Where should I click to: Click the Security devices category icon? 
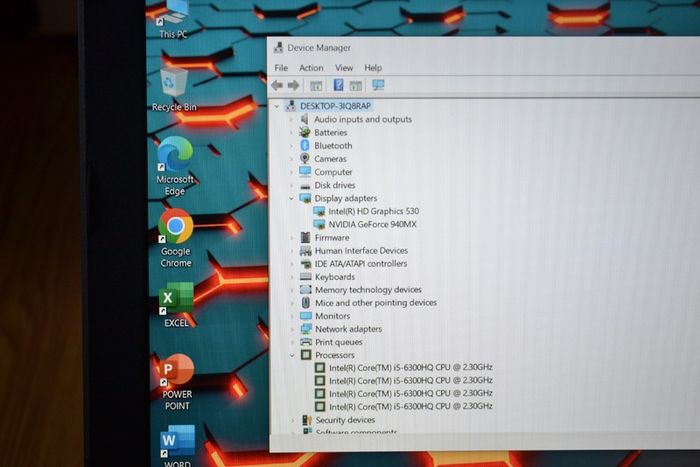[307, 420]
